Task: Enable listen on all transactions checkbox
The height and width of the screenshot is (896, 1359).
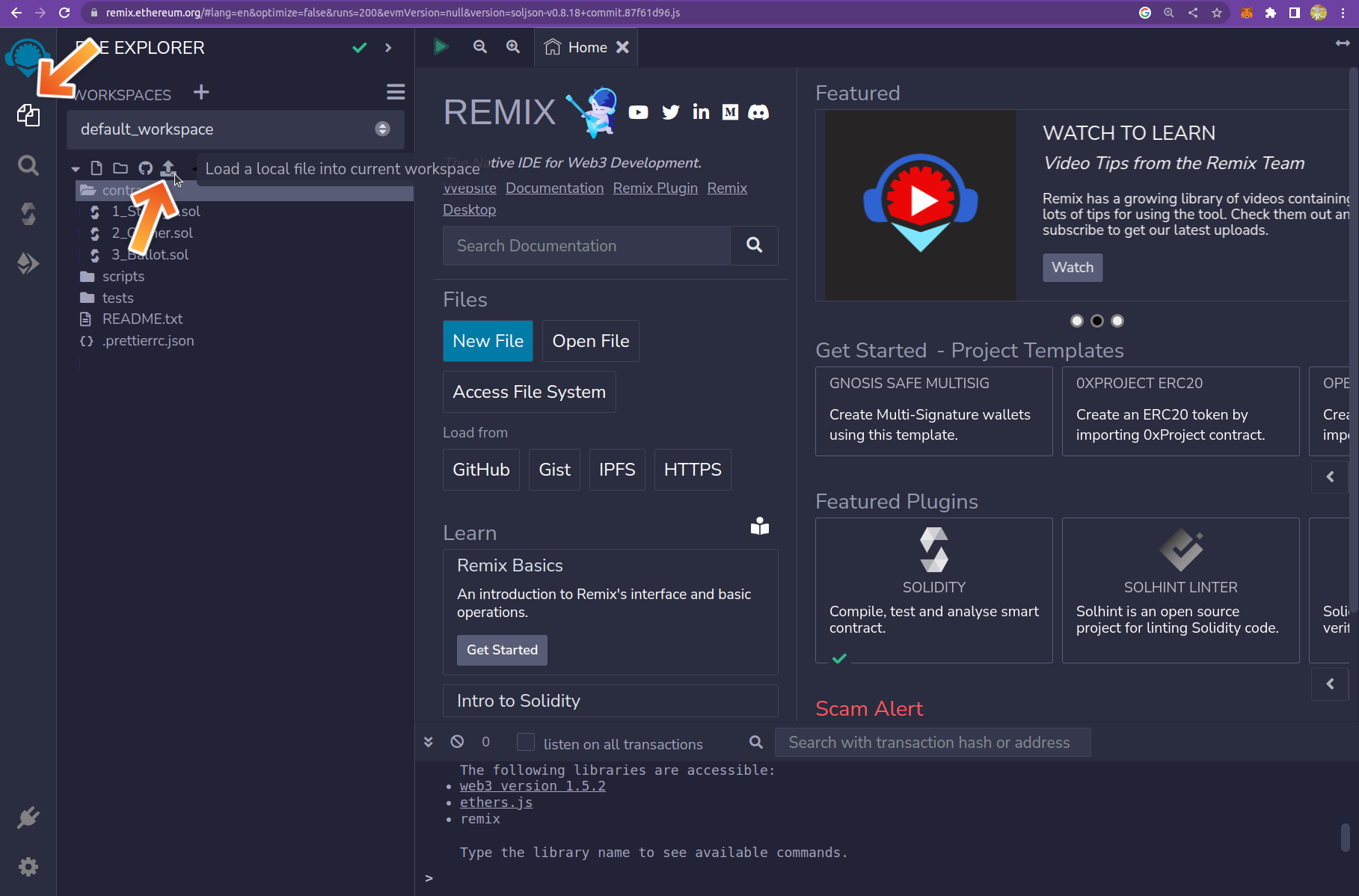Action: [x=526, y=742]
